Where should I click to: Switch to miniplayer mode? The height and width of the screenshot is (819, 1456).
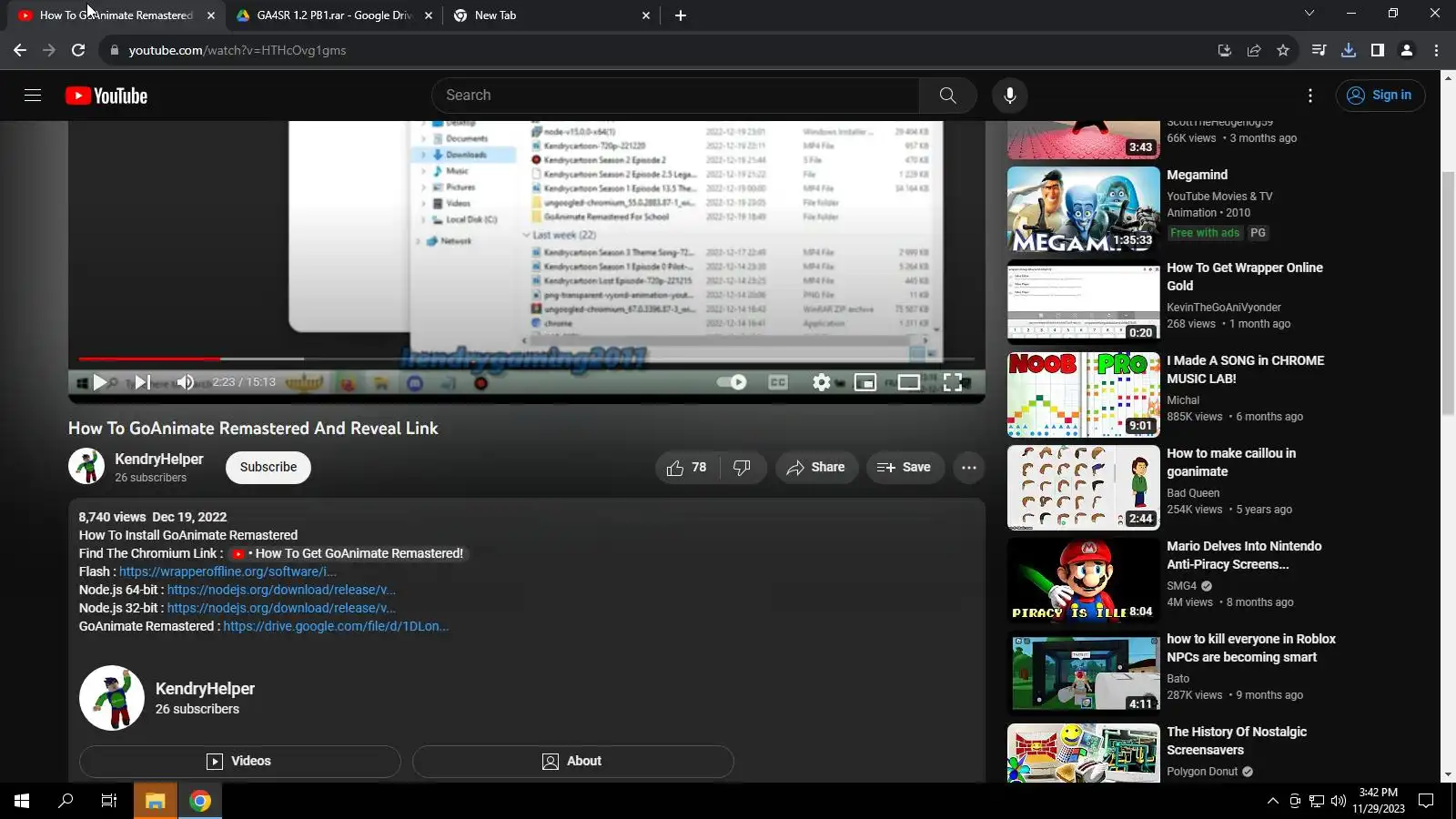pos(865,382)
